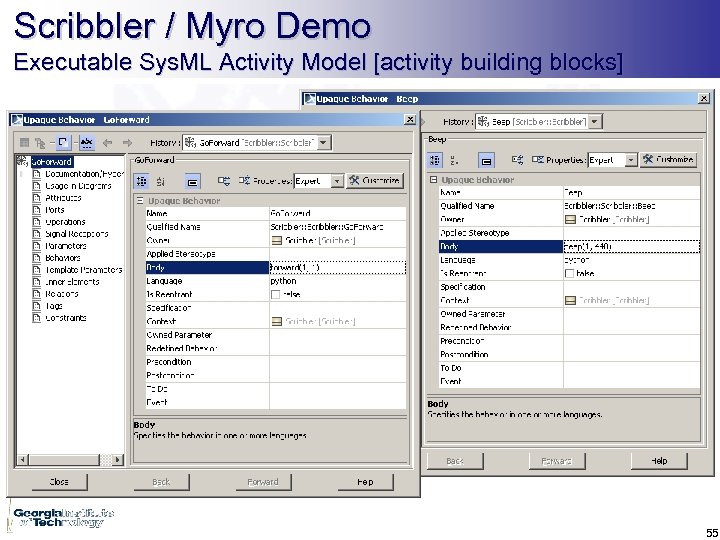Select categorized view icon in GoForward properties panel
This screenshot has width=720, height=540.
coord(141,181)
